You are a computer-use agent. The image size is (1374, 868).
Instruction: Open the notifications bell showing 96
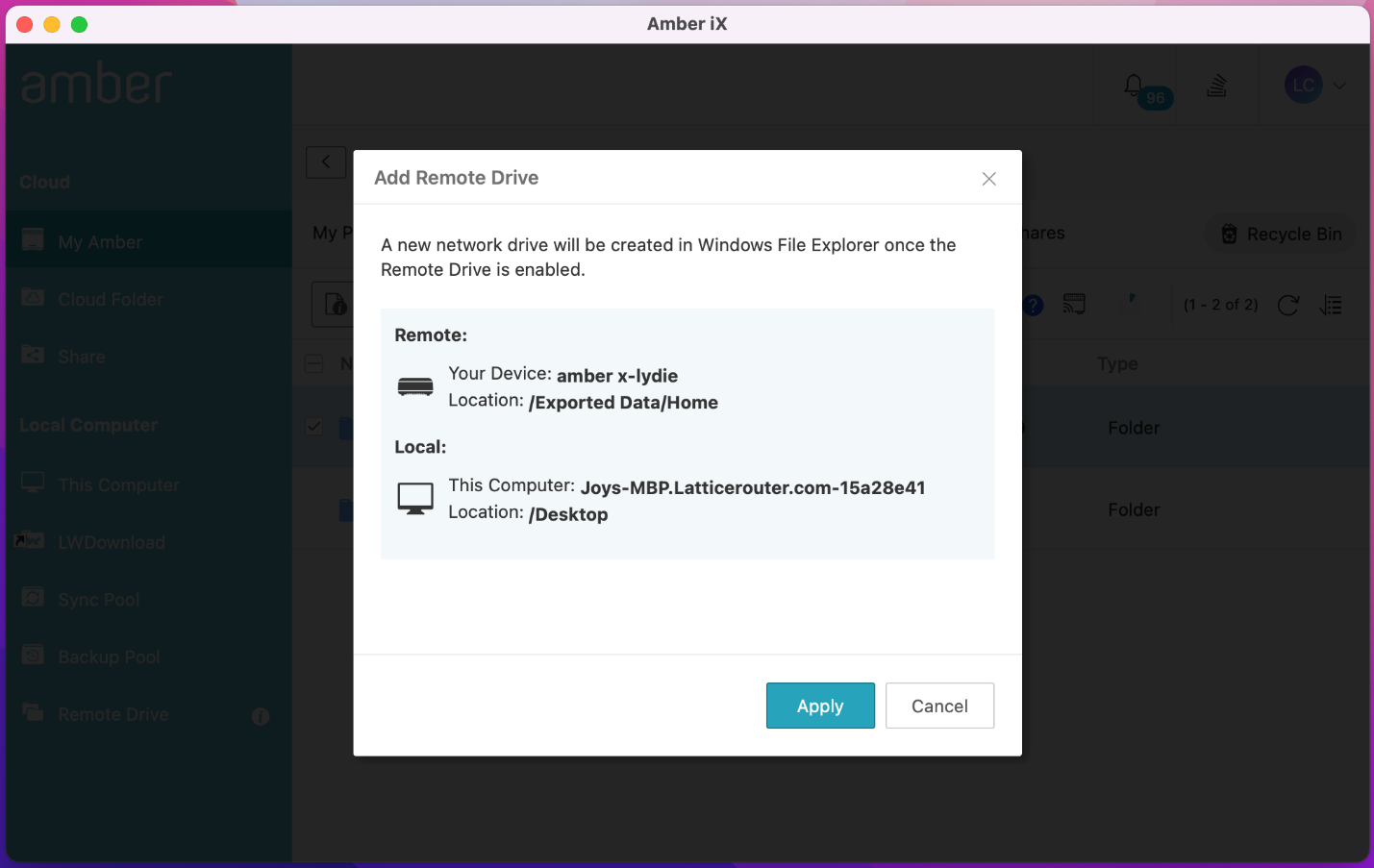tap(1135, 86)
